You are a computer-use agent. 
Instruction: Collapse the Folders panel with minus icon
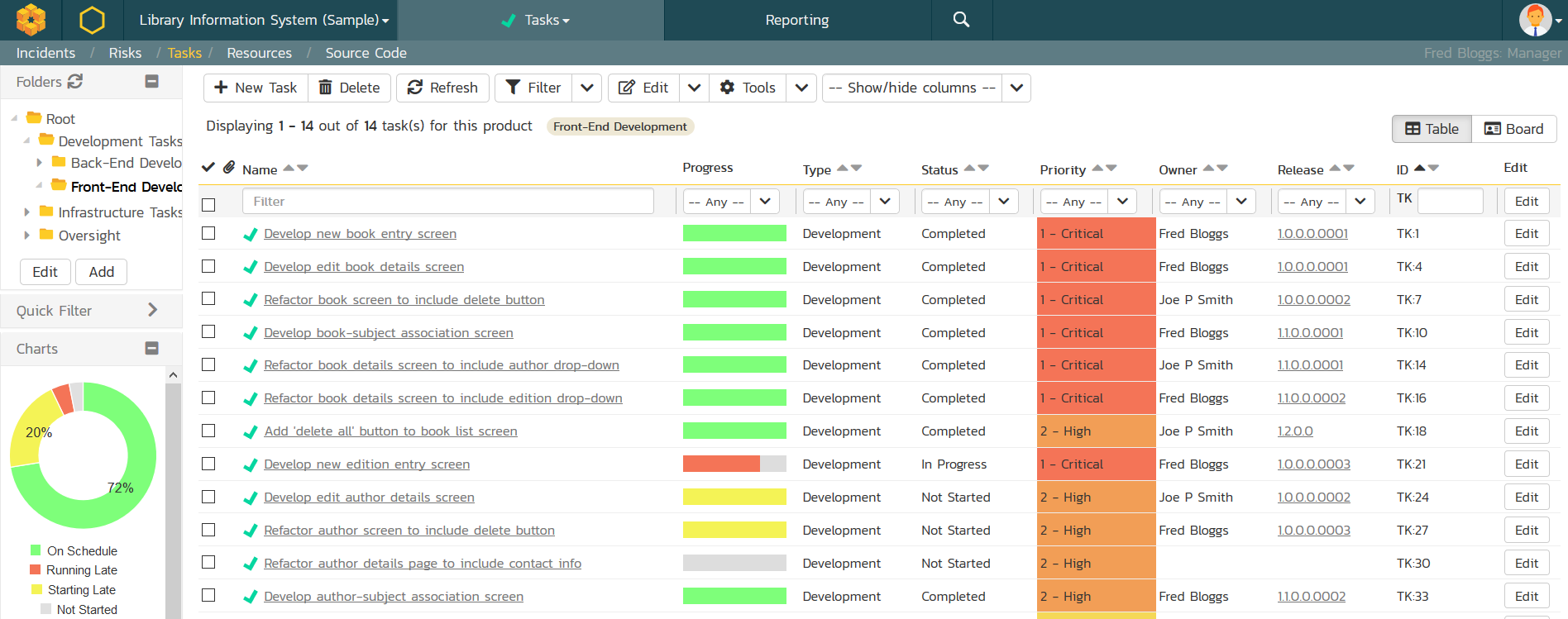coord(151,81)
